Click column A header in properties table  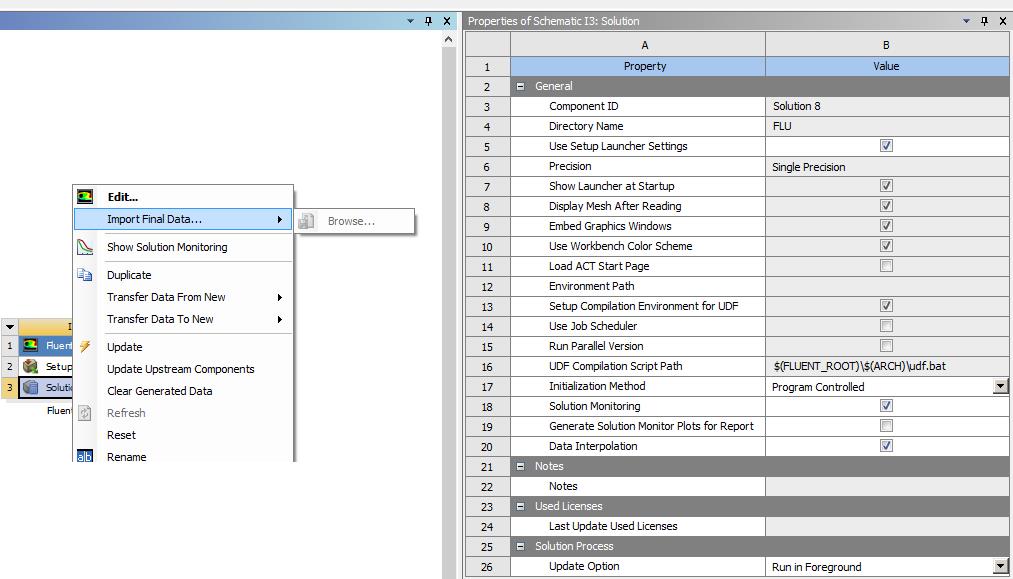click(x=638, y=45)
